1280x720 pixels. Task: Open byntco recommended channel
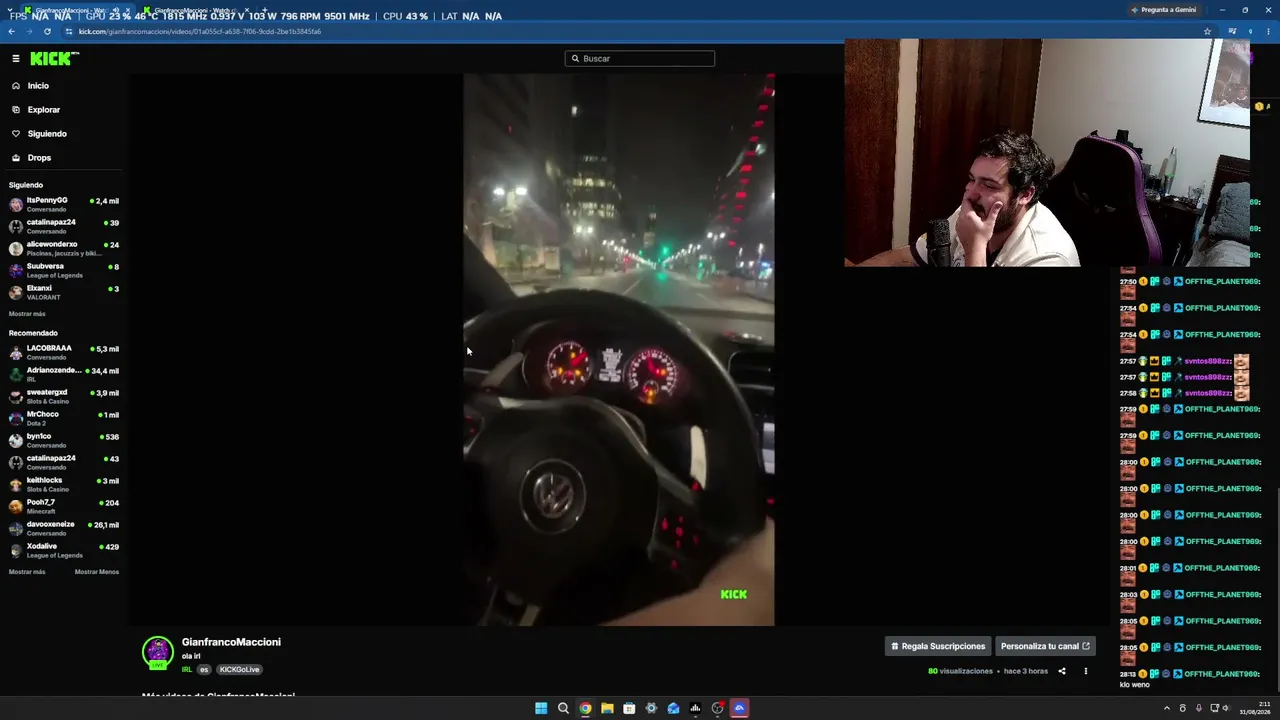(x=64, y=440)
